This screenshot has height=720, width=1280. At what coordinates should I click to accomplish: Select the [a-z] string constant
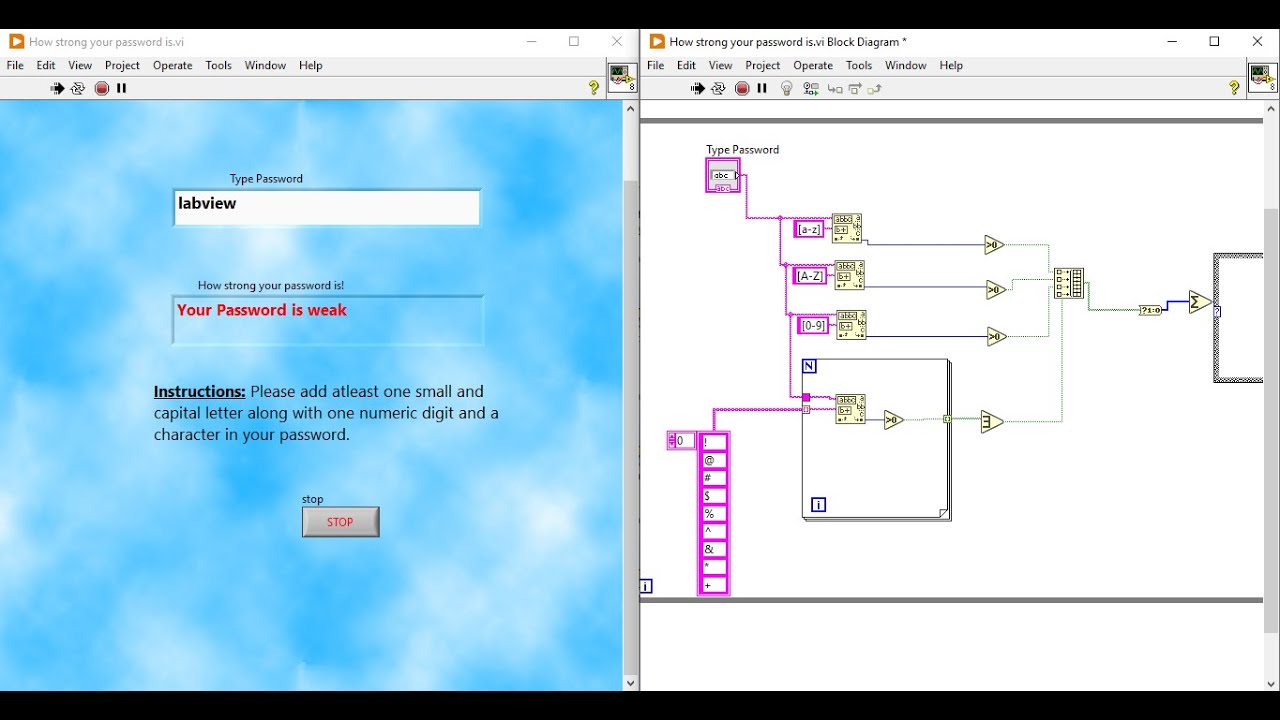click(x=809, y=229)
